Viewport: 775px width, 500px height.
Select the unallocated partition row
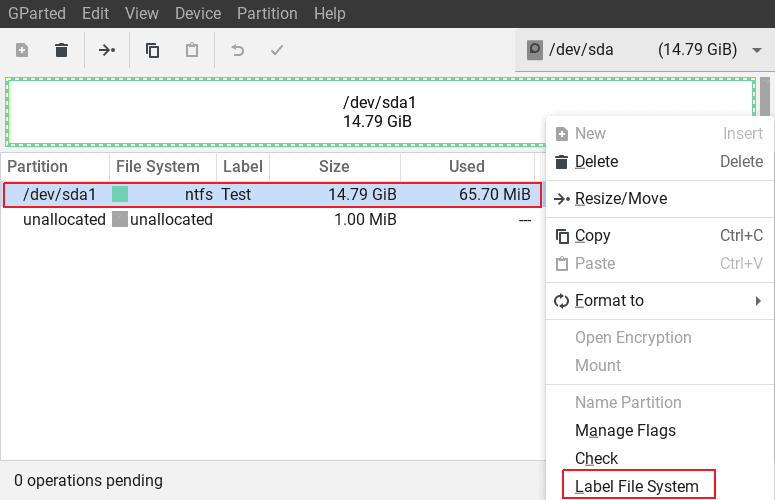click(273, 219)
